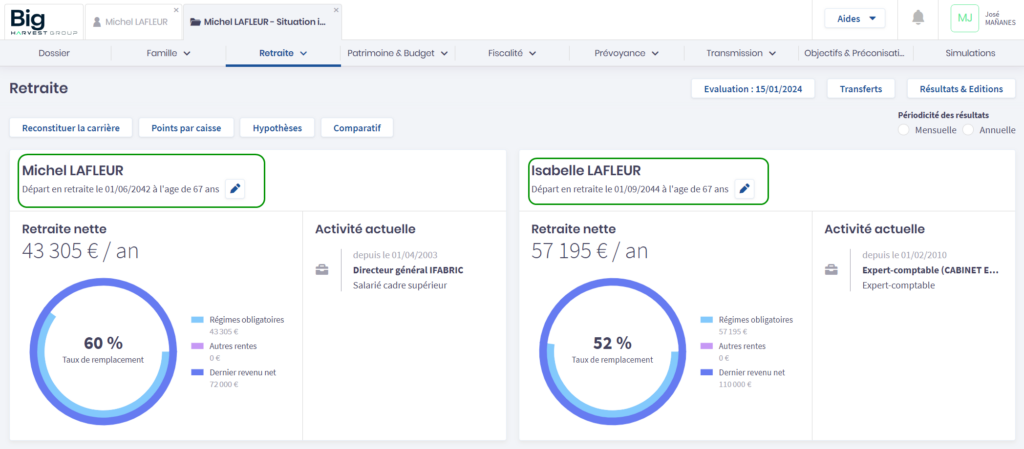
Task: Click Reconstituer la carrière button
Action: (71, 128)
